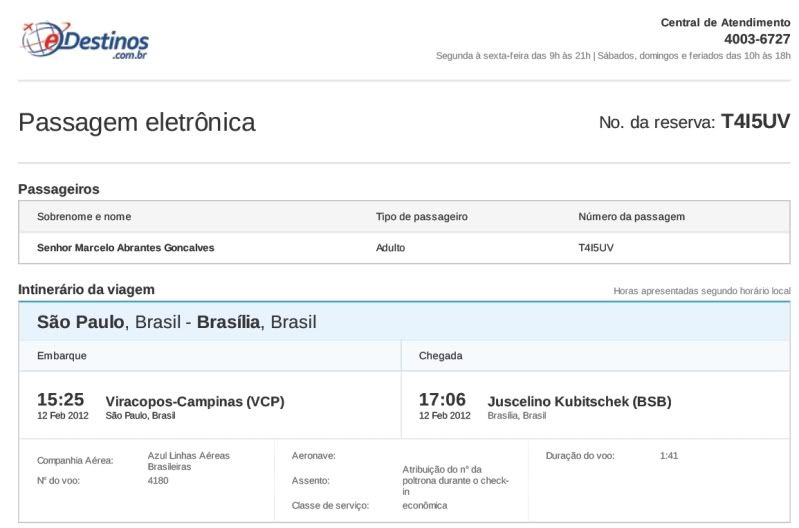Click the Adulto passenger type cell
The width and height of the screenshot is (799, 528).
pos(390,248)
